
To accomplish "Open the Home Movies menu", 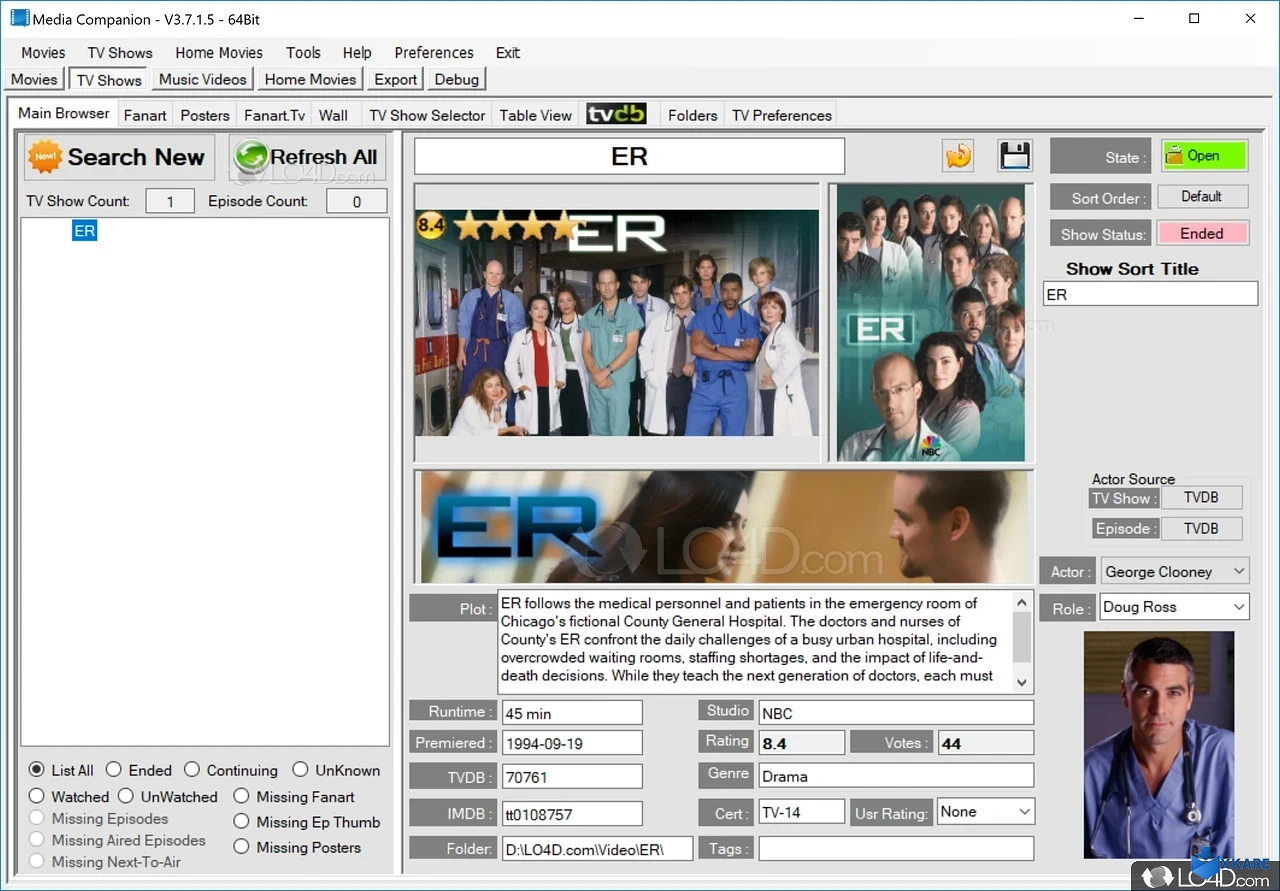I will click(x=219, y=53).
